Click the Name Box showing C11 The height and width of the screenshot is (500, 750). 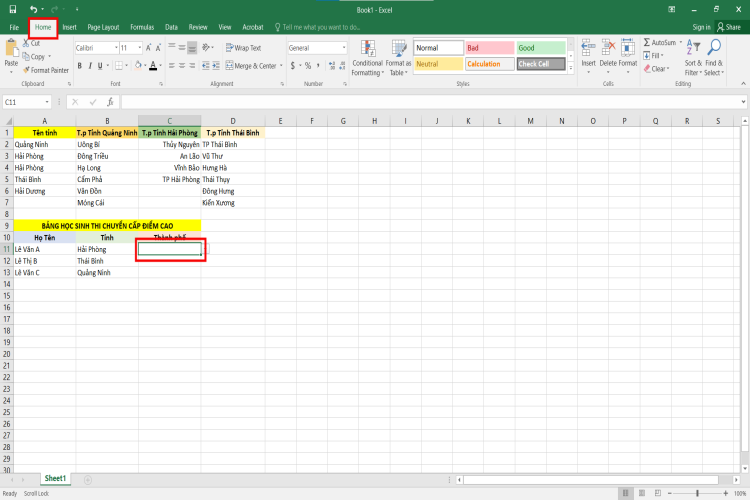pyautogui.click(x=27, y=102)
